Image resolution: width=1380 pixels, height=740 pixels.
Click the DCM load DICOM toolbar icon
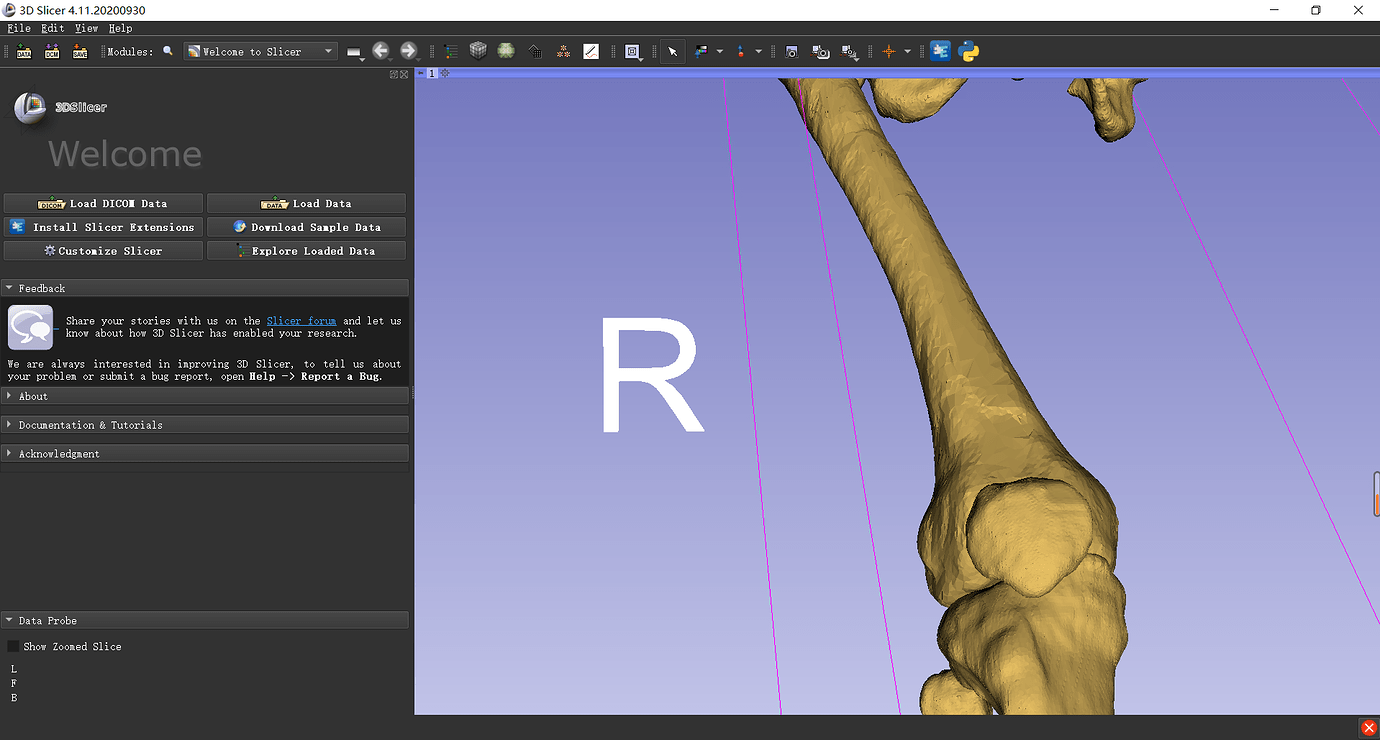(52, 51)
